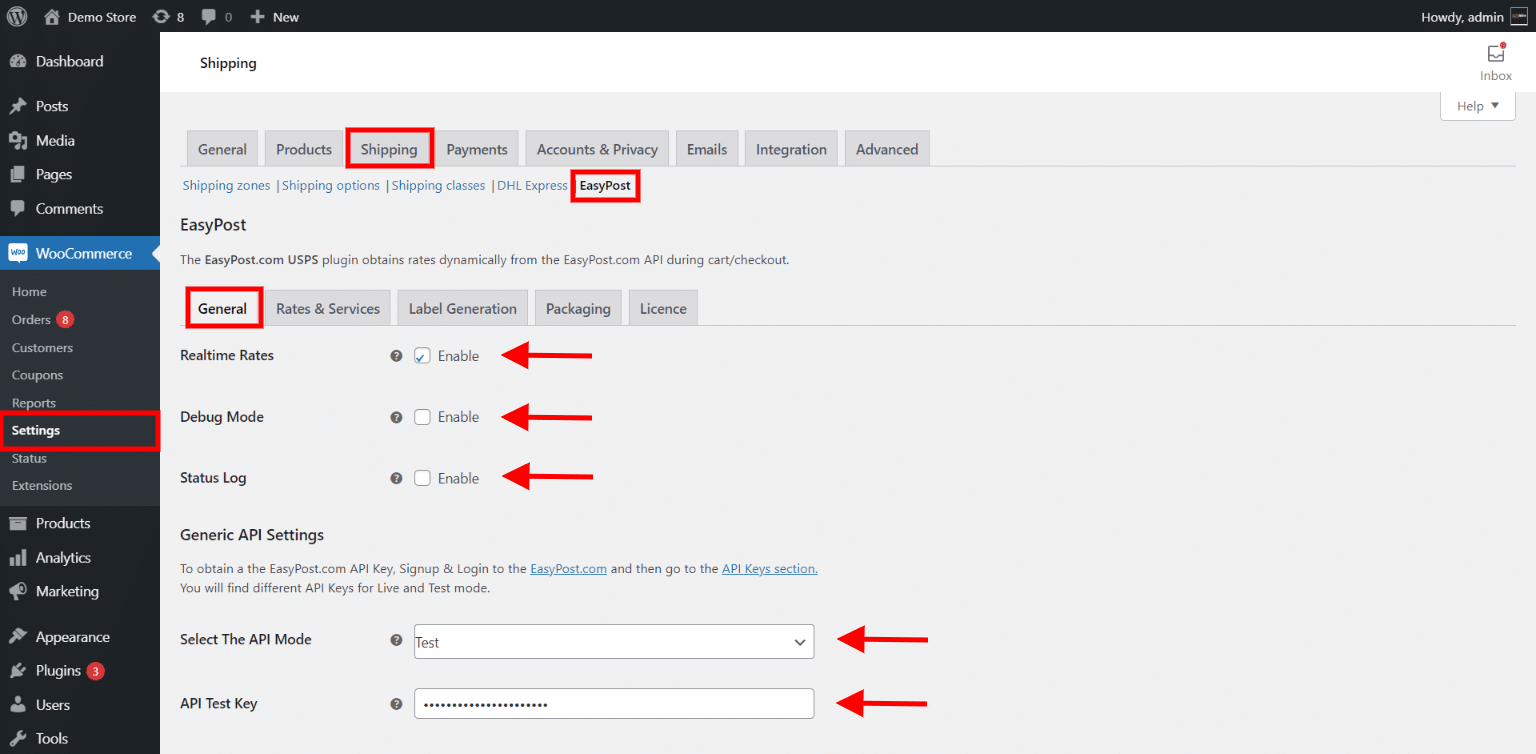Click the Realtime Rates help tooltip icon
Screen dimensions: 1536x754
point(396,356)
